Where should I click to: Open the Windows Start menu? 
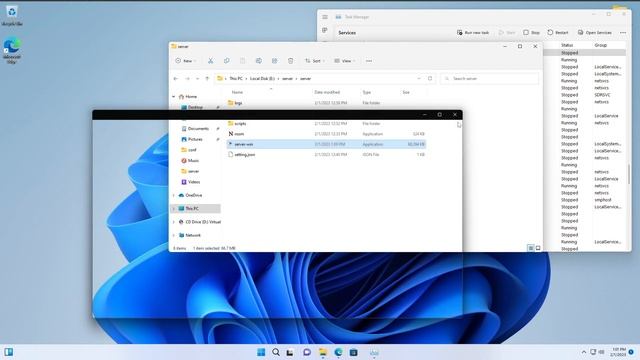(261, 352)
